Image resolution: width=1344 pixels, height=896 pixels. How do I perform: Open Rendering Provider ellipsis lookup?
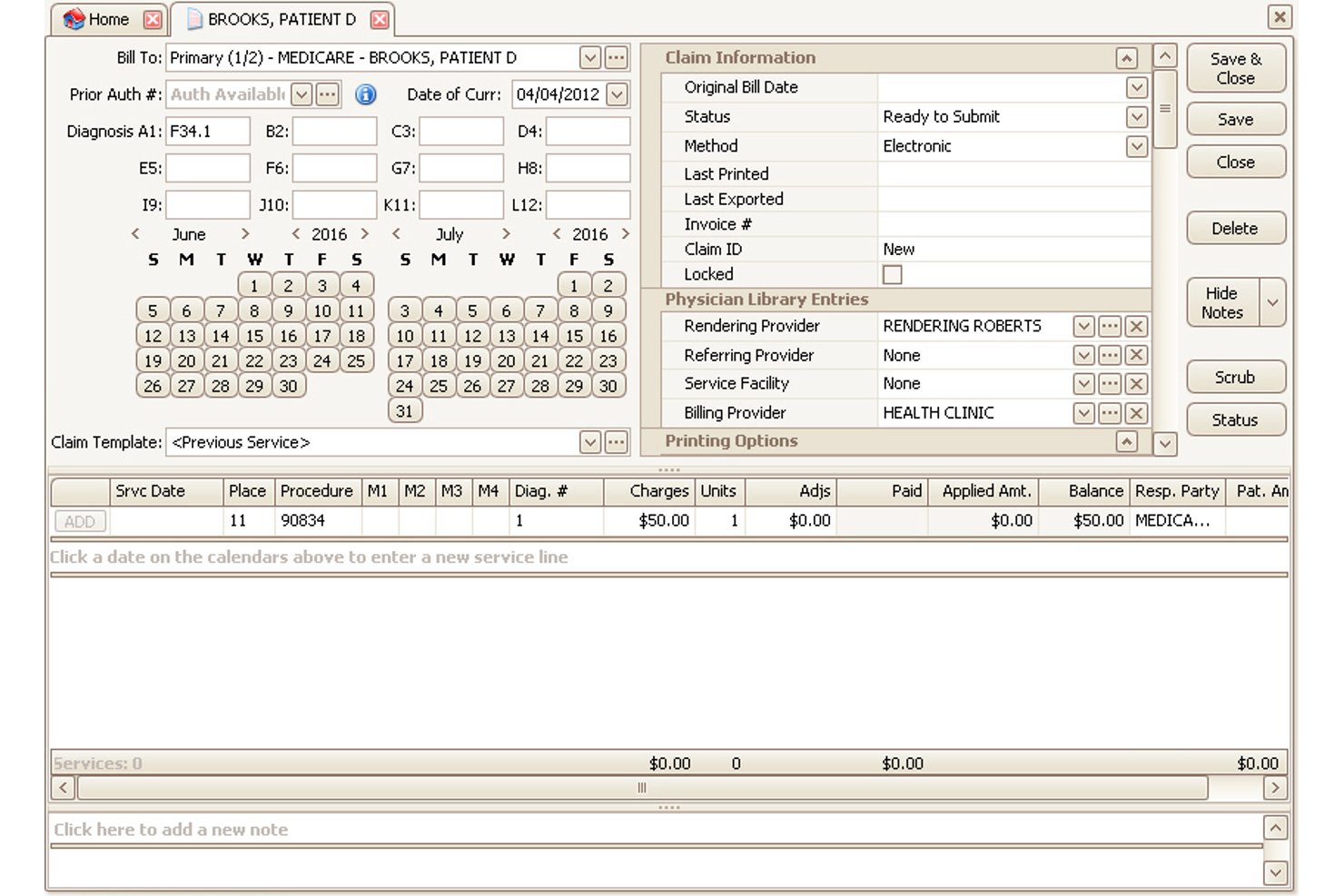tap(1110, 327)
